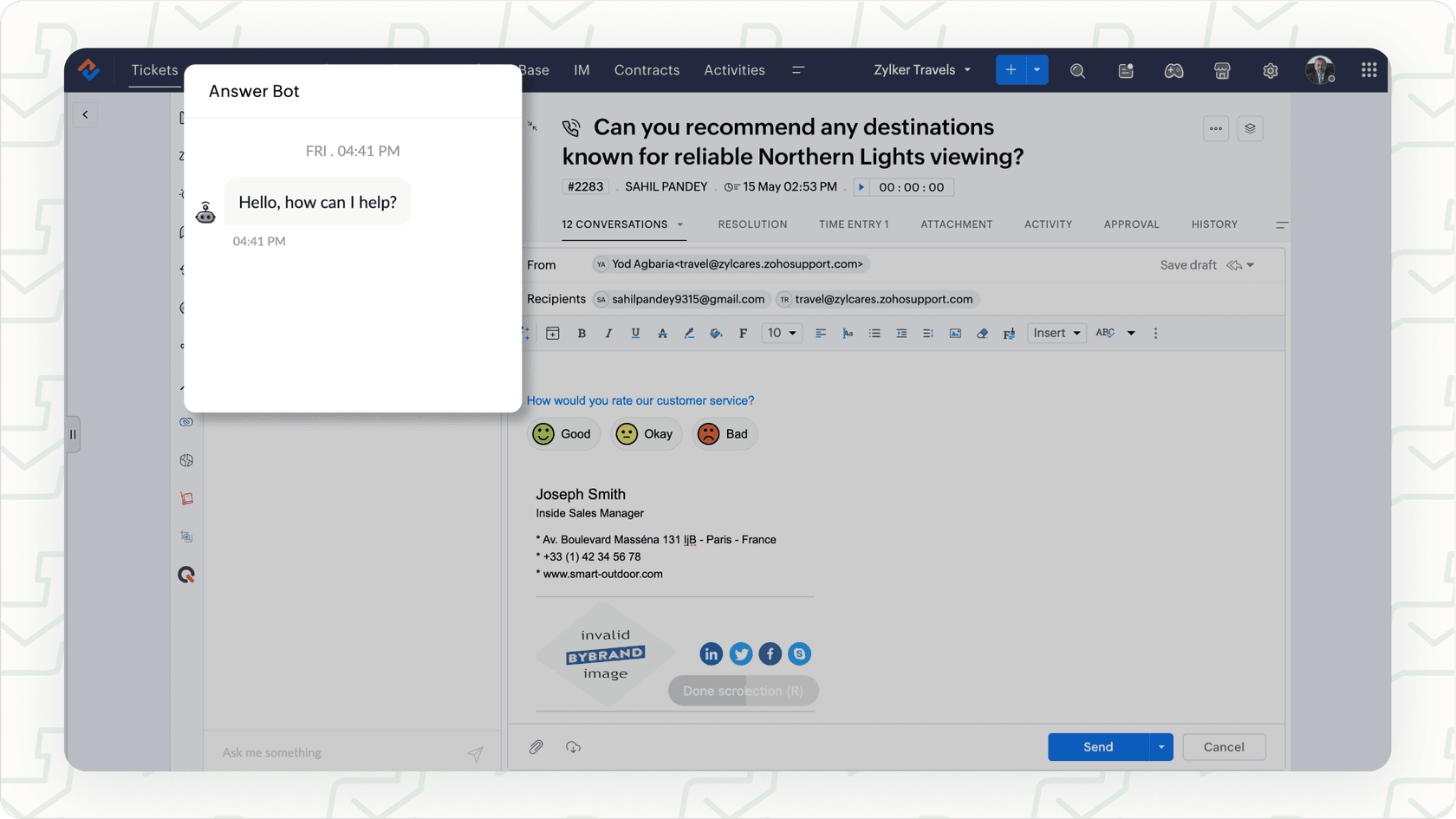Open the font size 10 dropdown
The height and width of the screenshot is (819, 1456).
point(780,333)
